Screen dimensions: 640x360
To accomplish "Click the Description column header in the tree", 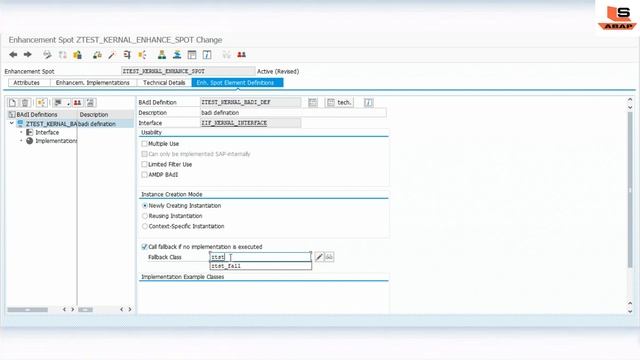I will (105, 115).
